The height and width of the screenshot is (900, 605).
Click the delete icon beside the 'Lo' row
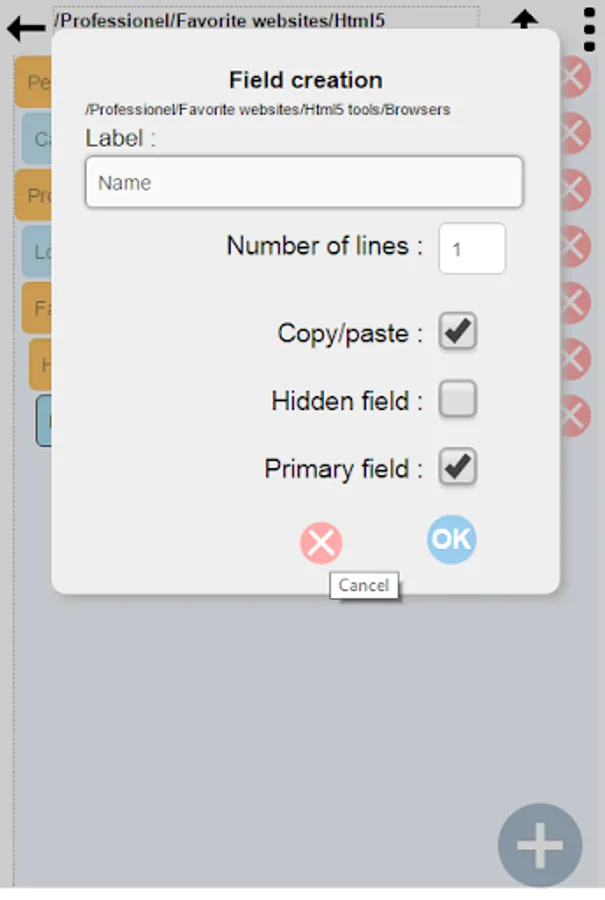coord(575,246)
